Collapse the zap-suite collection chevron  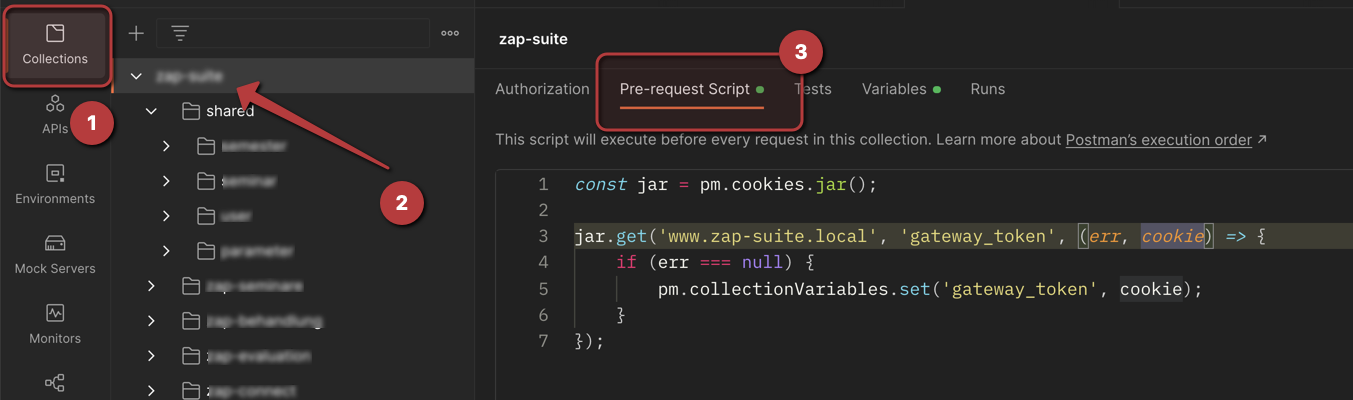click(137, 76)
